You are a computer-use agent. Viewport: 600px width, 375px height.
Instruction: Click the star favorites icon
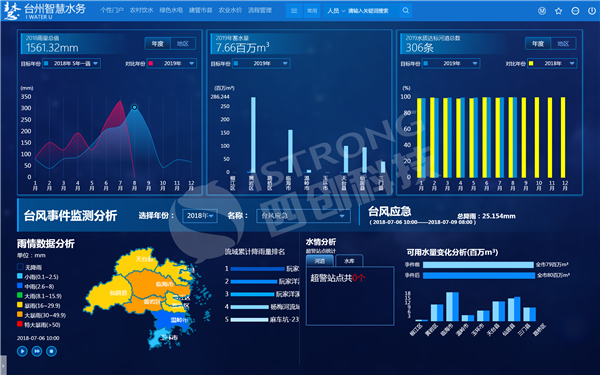pyautogui.click(x=559, y=11)
